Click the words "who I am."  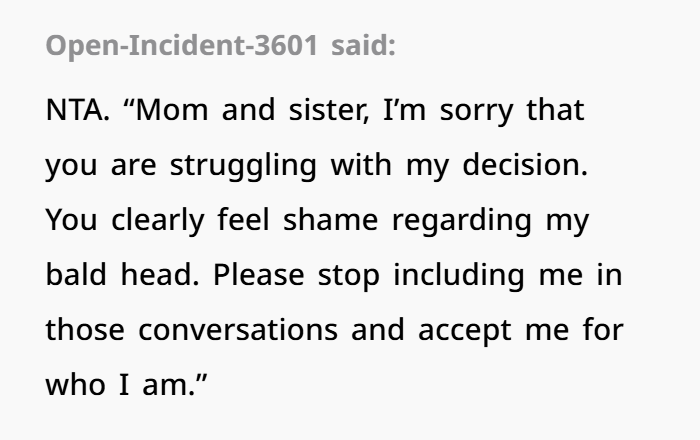click(127, 385)
